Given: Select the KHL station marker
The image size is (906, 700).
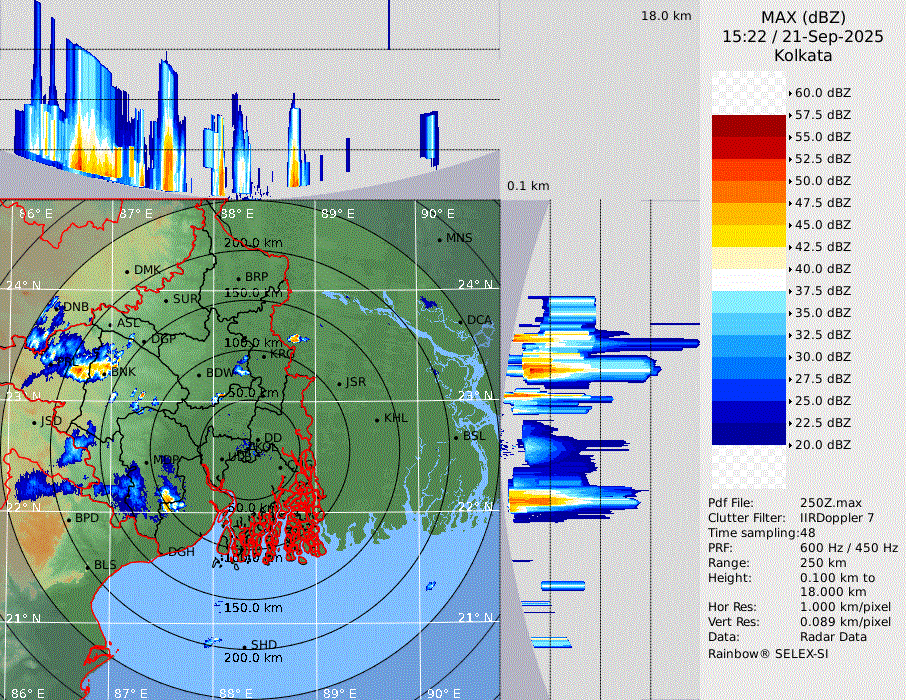Looking at the screenshot, I should click(377, 419).
